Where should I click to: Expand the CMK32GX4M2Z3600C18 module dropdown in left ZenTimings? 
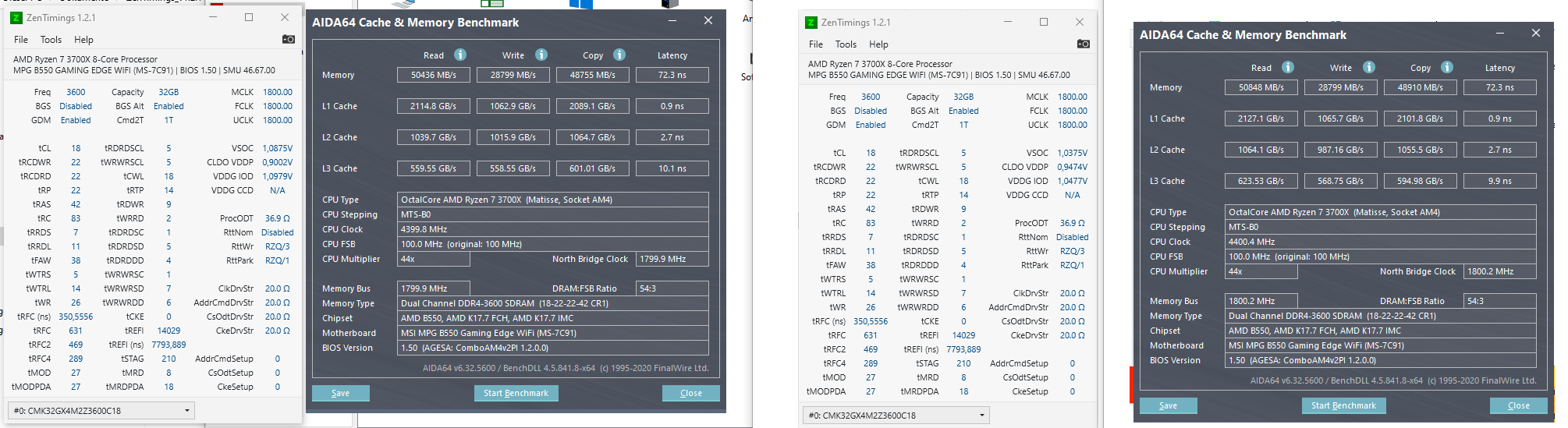[101, 410]
